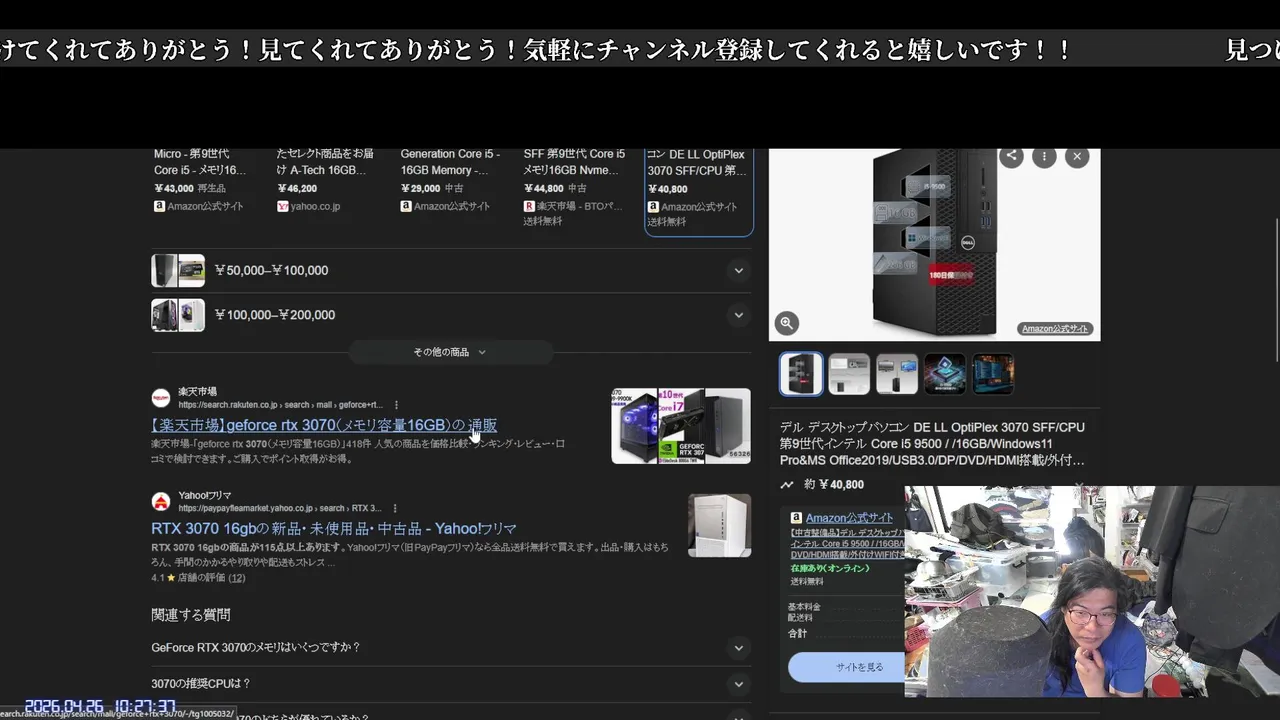
Task: Click the サイトを見る button
Action: tap(846, 667)
